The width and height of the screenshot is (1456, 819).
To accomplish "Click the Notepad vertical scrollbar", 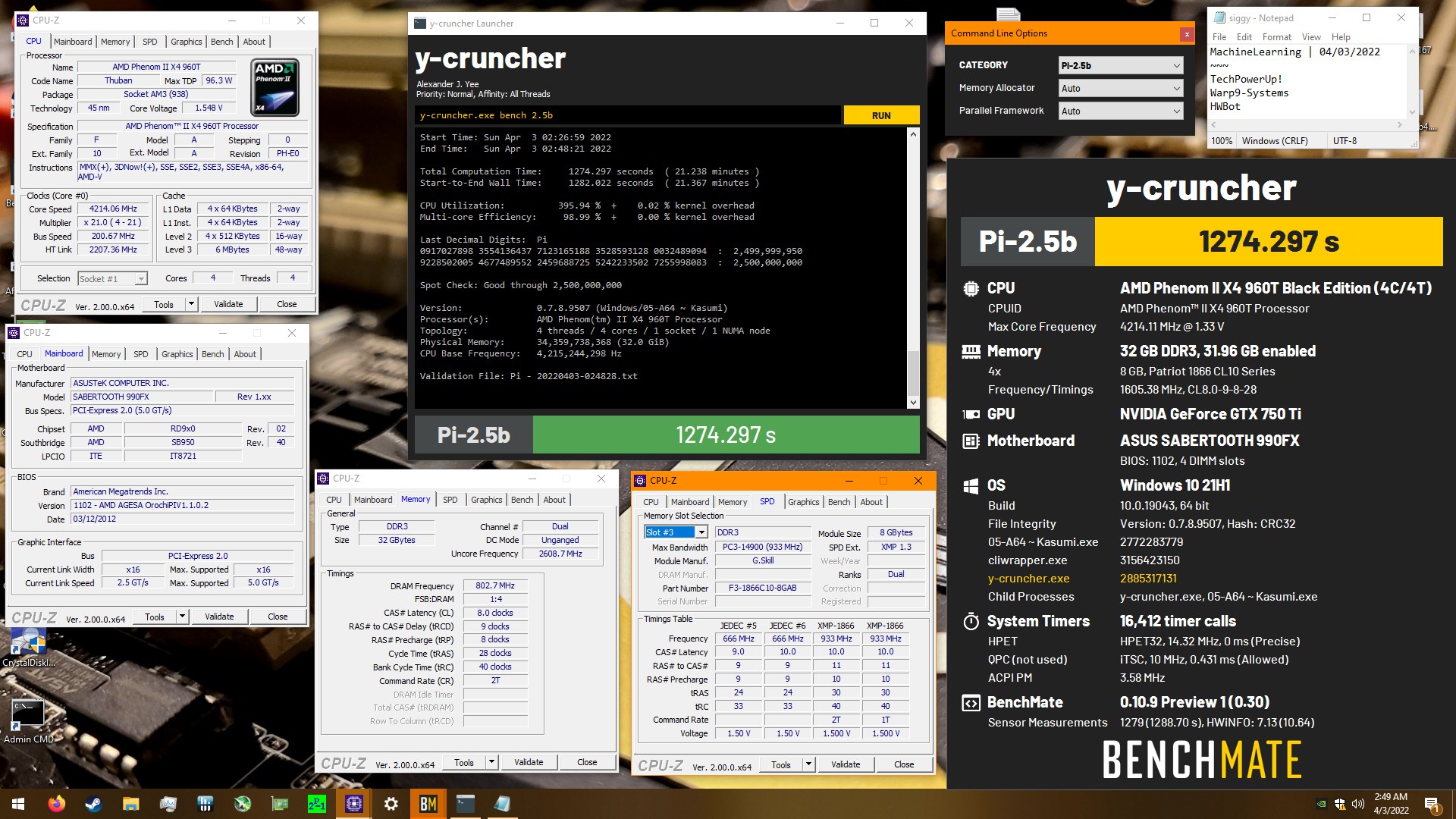I will pos(1412,81).
